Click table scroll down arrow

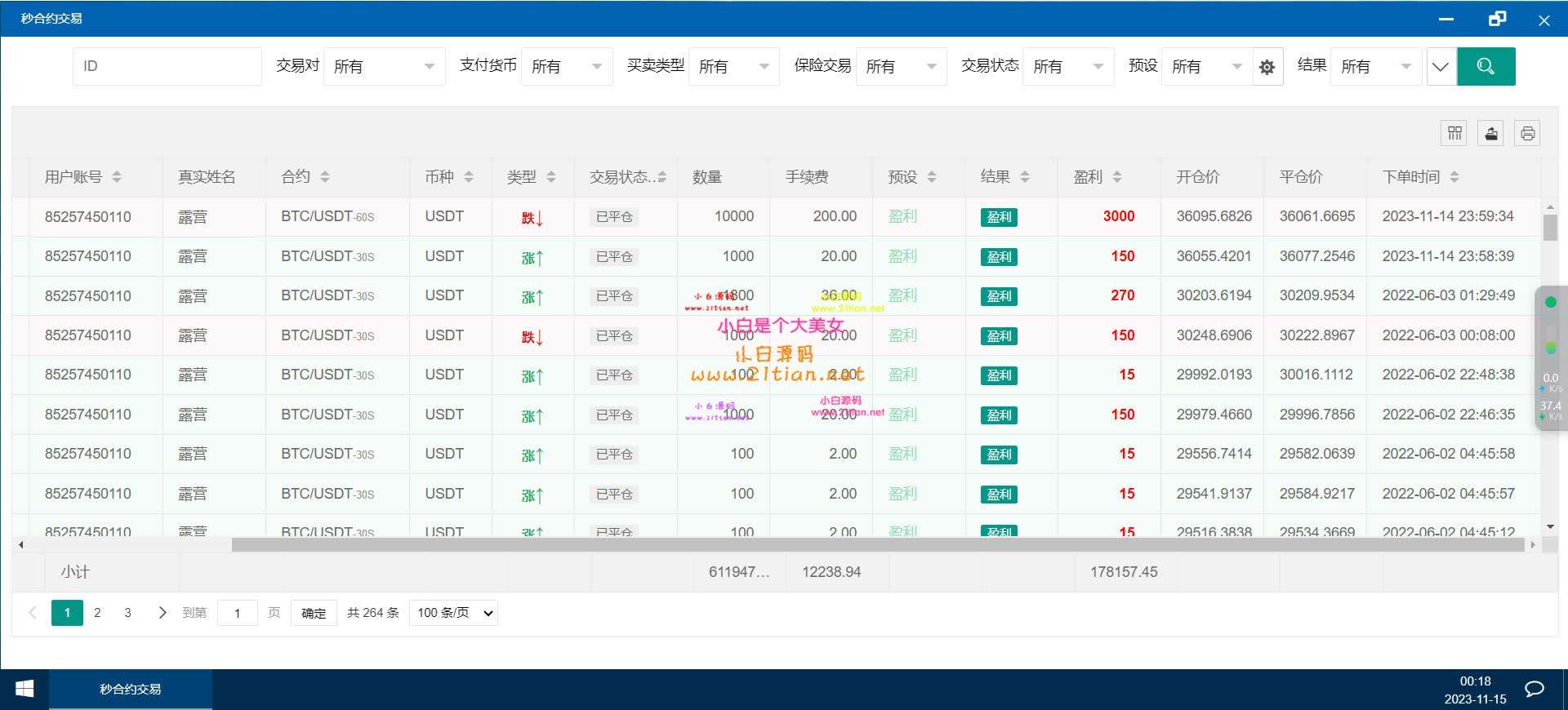tap(1550, 527)
